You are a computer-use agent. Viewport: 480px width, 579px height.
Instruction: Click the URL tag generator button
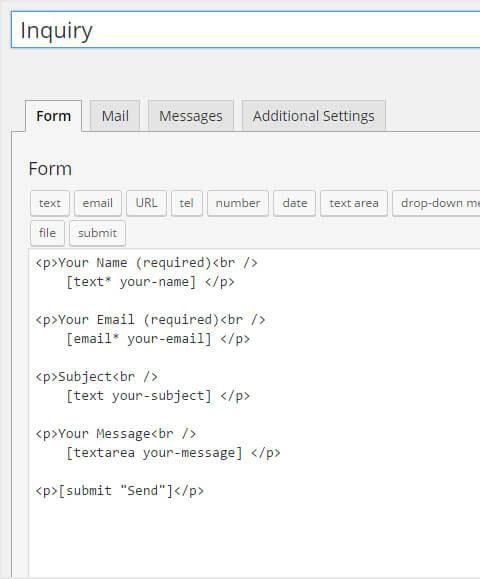coord(146,203)
